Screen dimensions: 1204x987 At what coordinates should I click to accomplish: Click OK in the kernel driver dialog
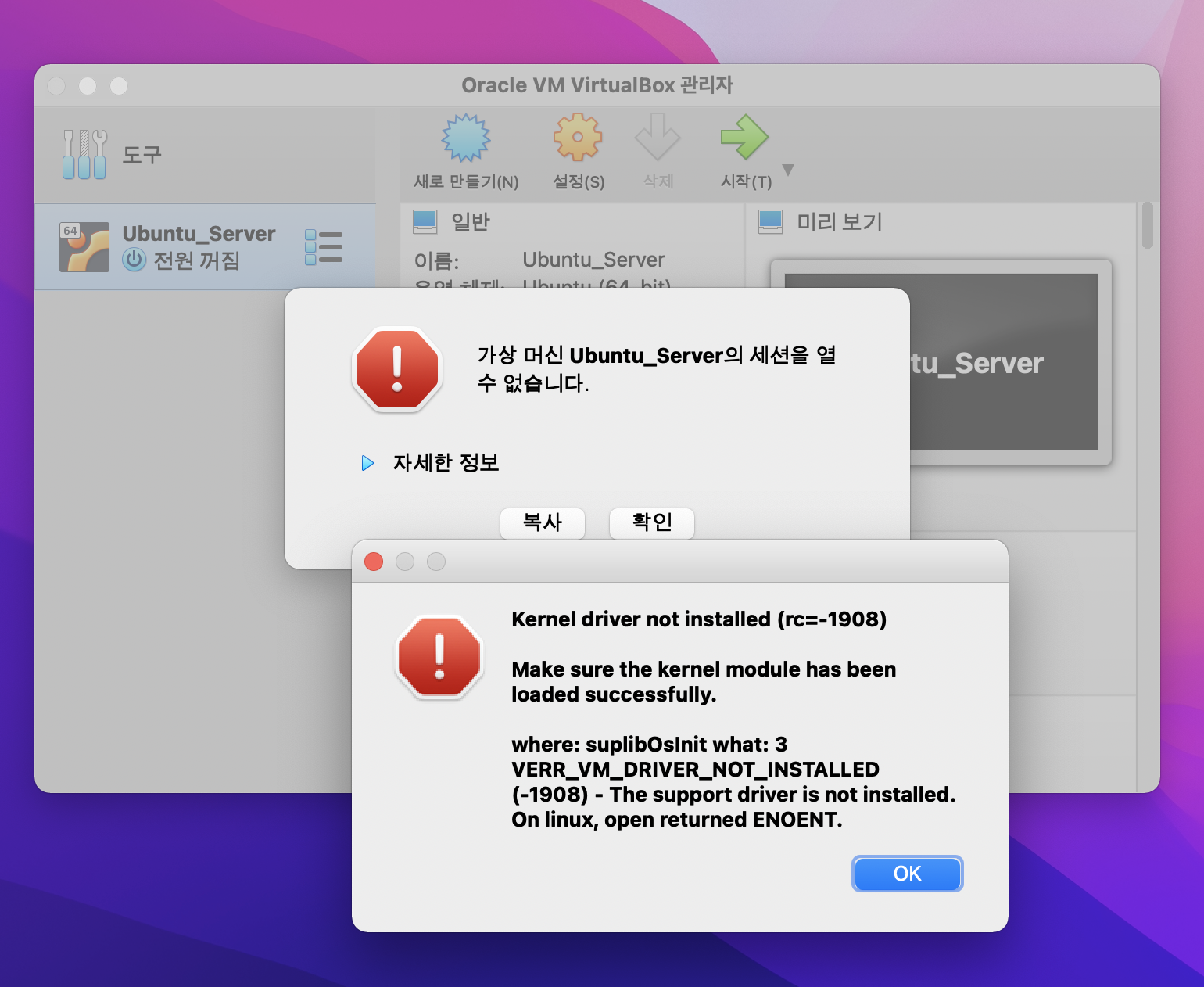click(908, 874)
